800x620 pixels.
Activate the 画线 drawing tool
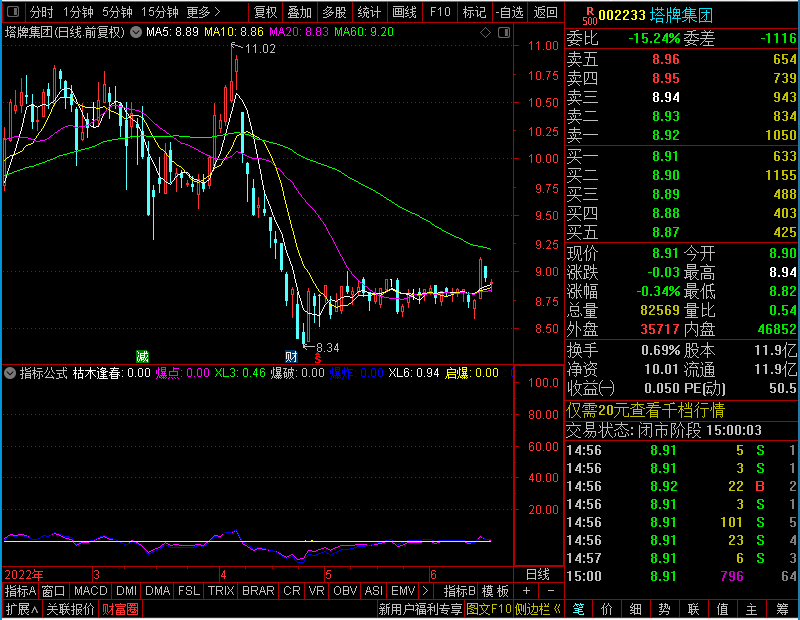pyautogui.click(x=404, y=12)
